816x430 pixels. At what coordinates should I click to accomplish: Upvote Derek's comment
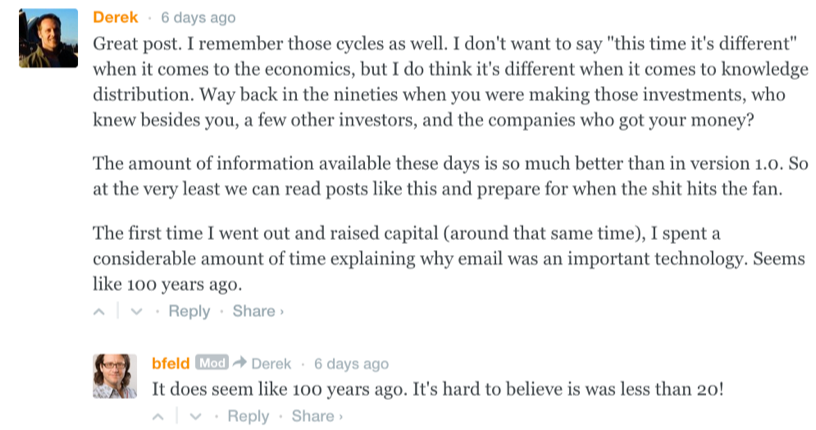[99, 312]
